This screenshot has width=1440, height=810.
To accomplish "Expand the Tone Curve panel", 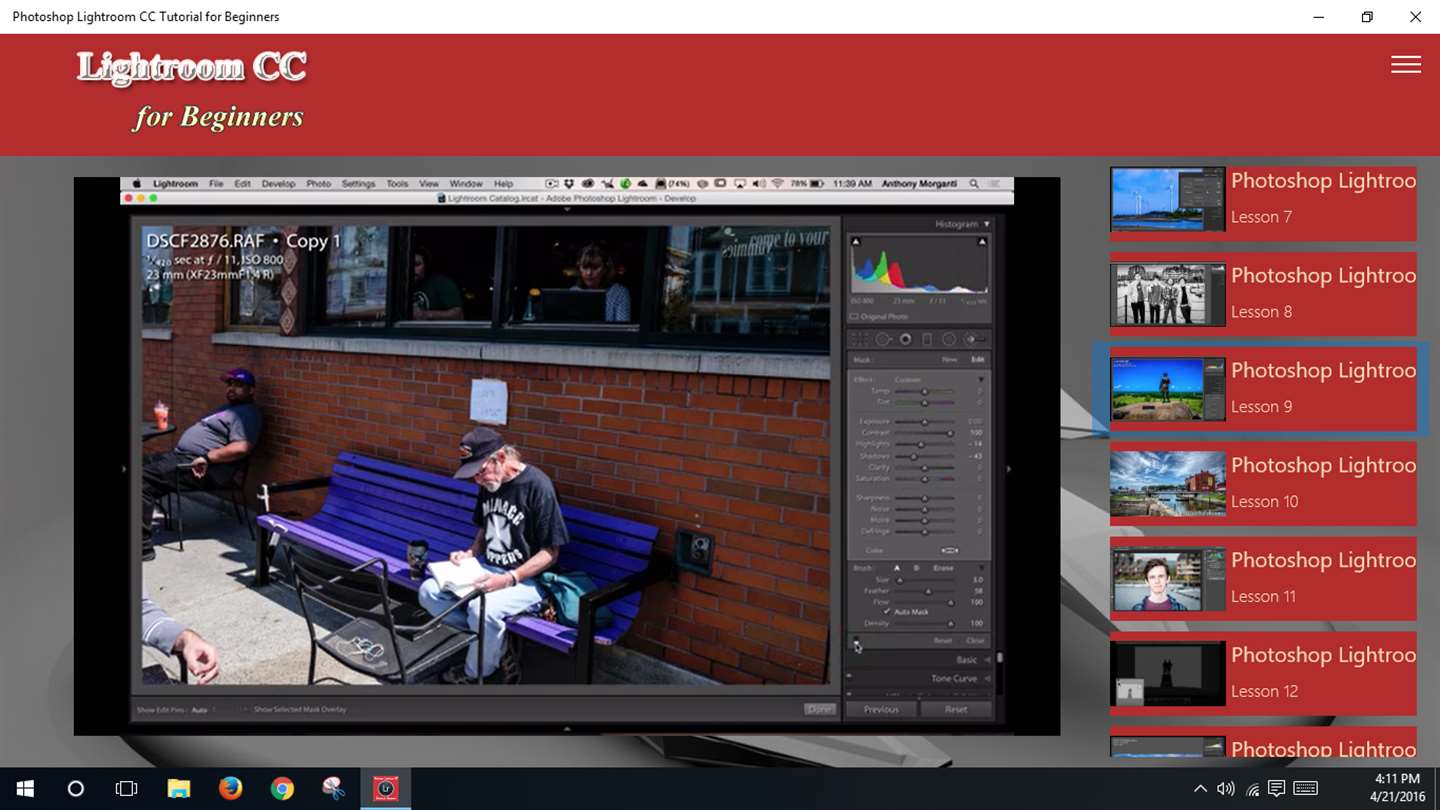I will (987, 678).
